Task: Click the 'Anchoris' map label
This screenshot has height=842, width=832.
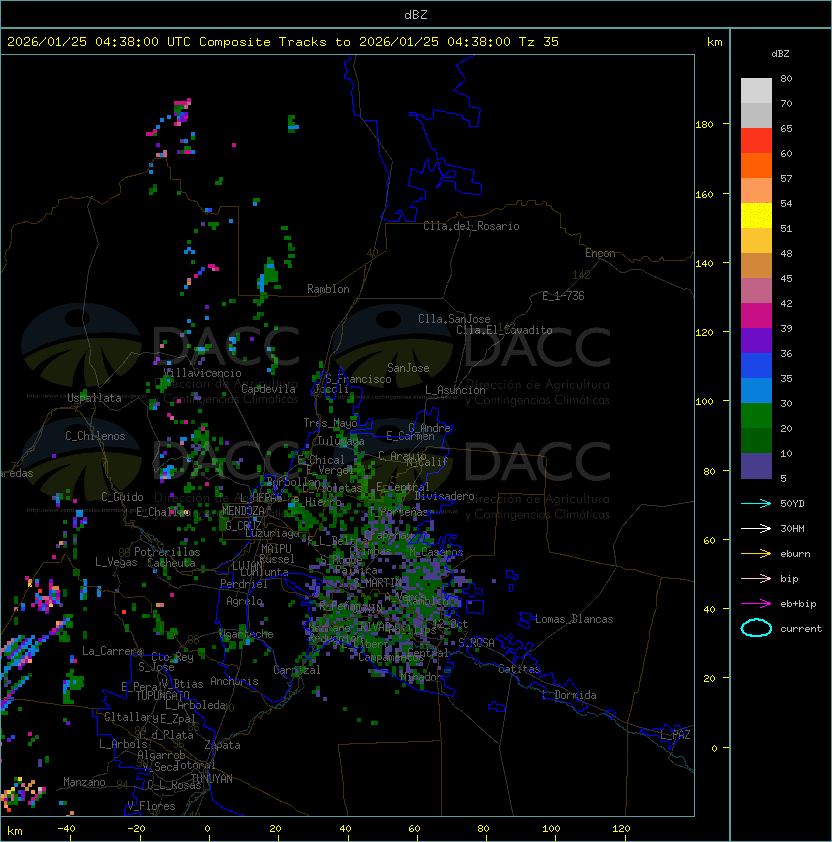Action: (234, 681)
